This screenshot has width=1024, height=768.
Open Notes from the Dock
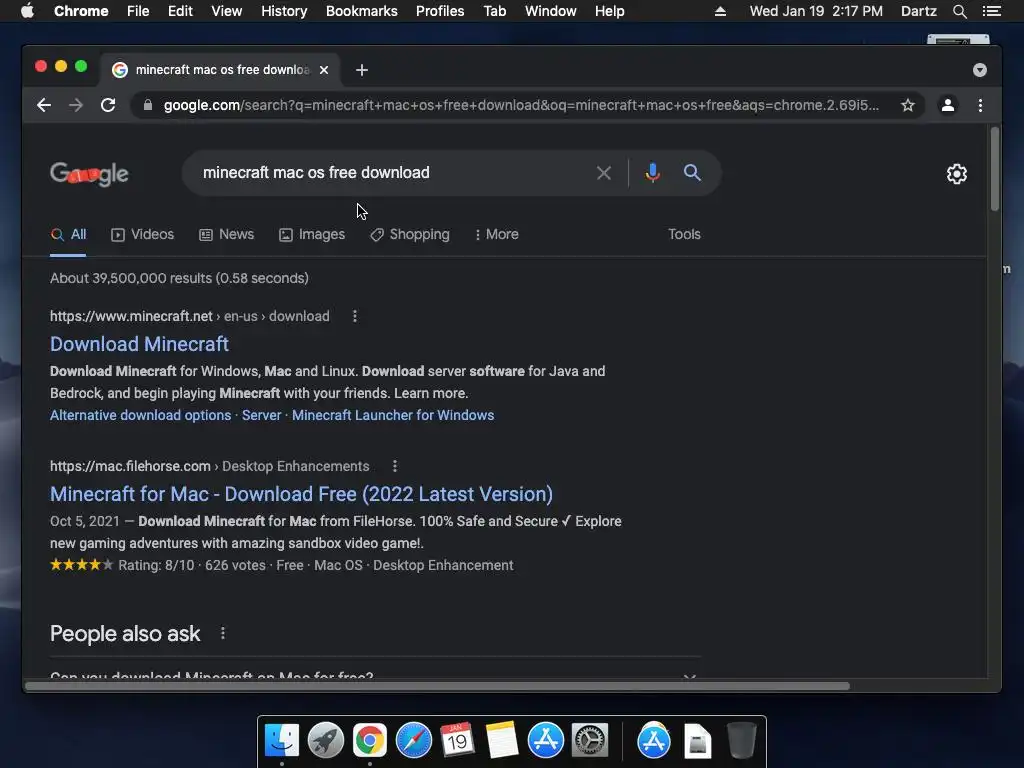502,741
